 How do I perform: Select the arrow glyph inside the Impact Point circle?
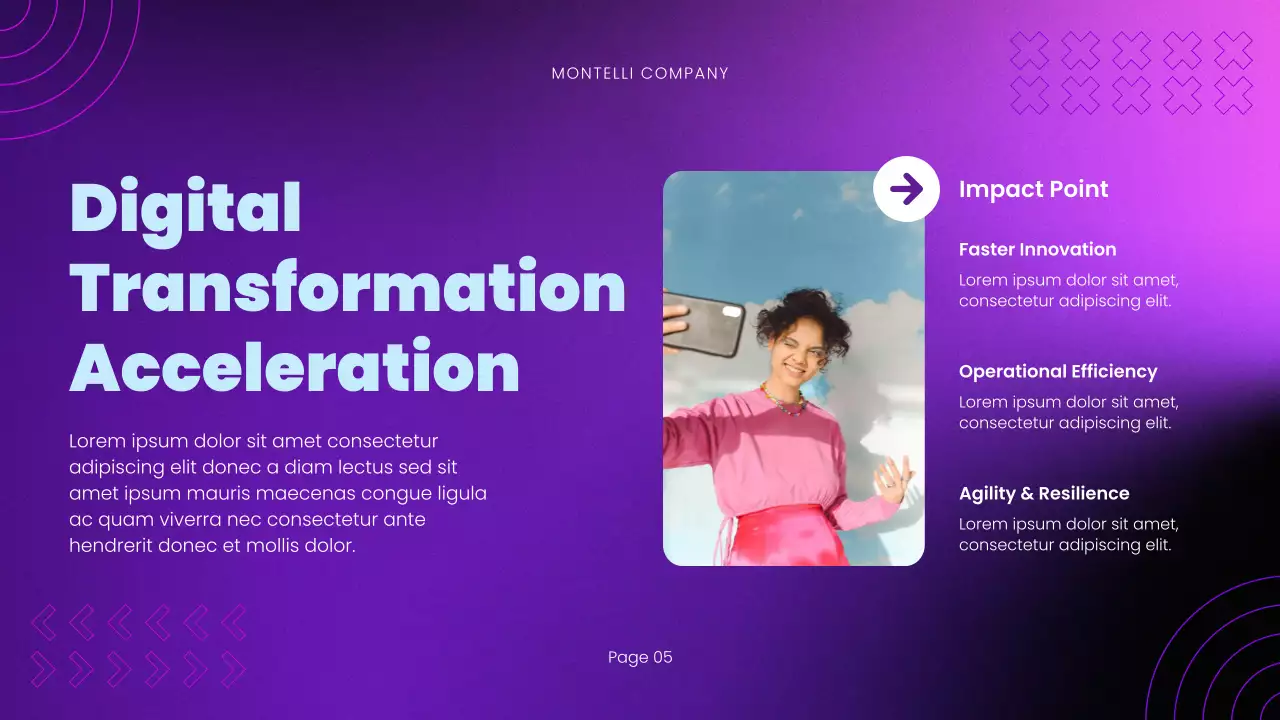(x=908, y=188)
